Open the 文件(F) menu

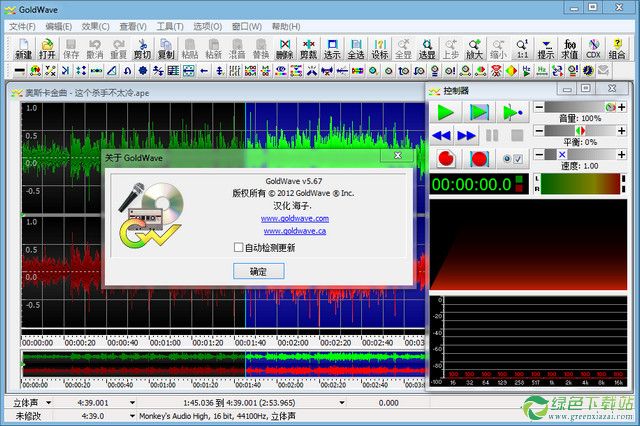pos(22,27)
